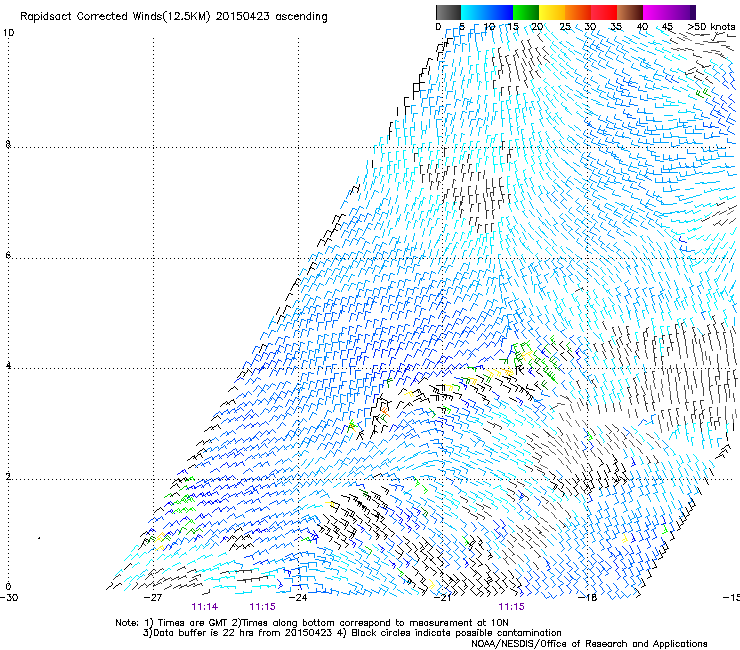
Task: Click the Rapidscat Corrected Winds title text
Action: (x=174, y=17)
